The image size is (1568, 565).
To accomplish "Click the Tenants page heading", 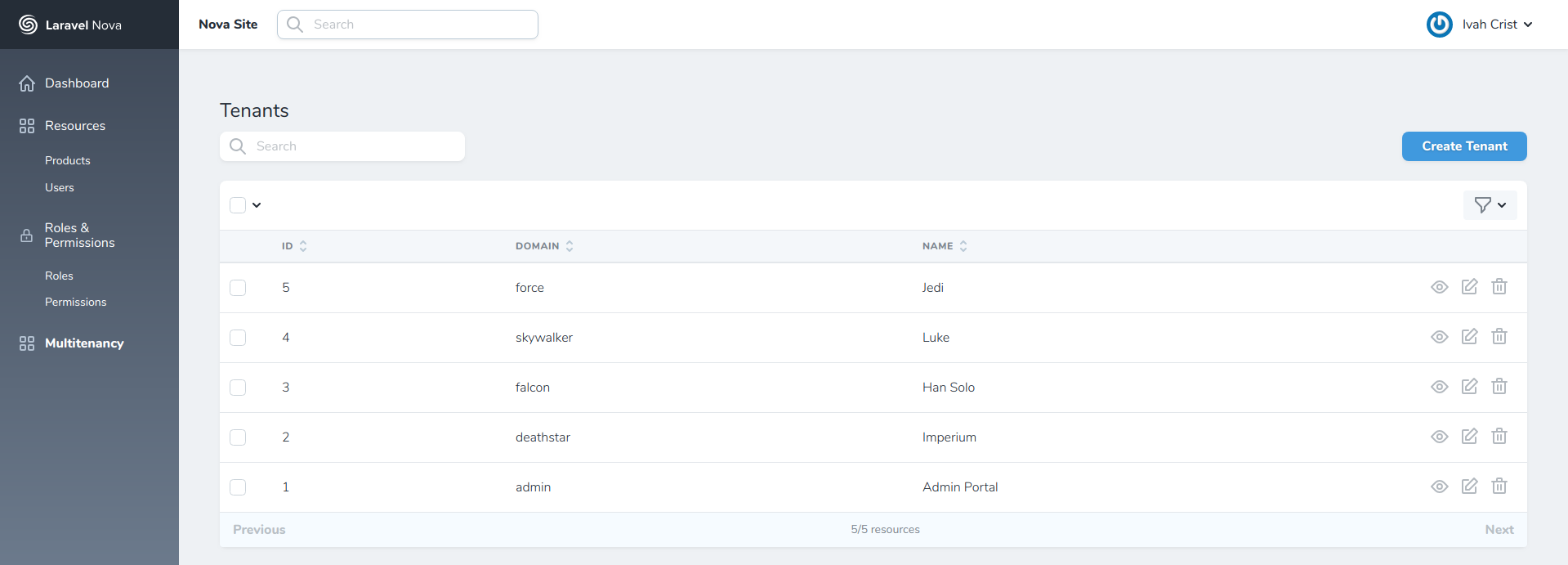I will pos(254,110).
